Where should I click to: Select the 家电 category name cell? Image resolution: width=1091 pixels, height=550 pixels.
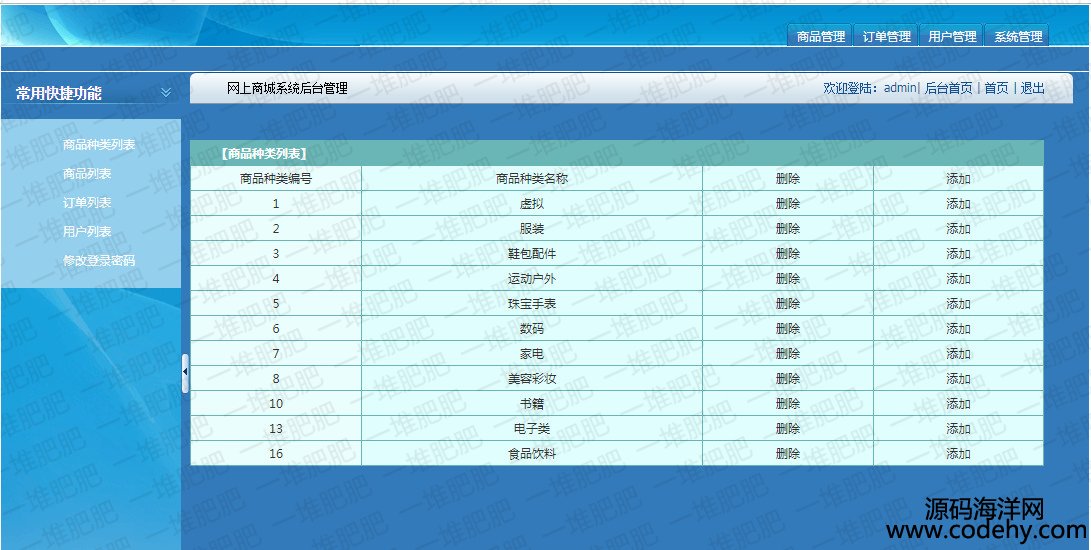pyautogui.click(x=532, y=354)
